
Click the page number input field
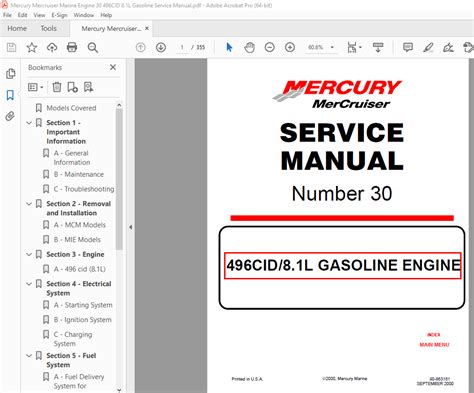(x=182, y=48)
